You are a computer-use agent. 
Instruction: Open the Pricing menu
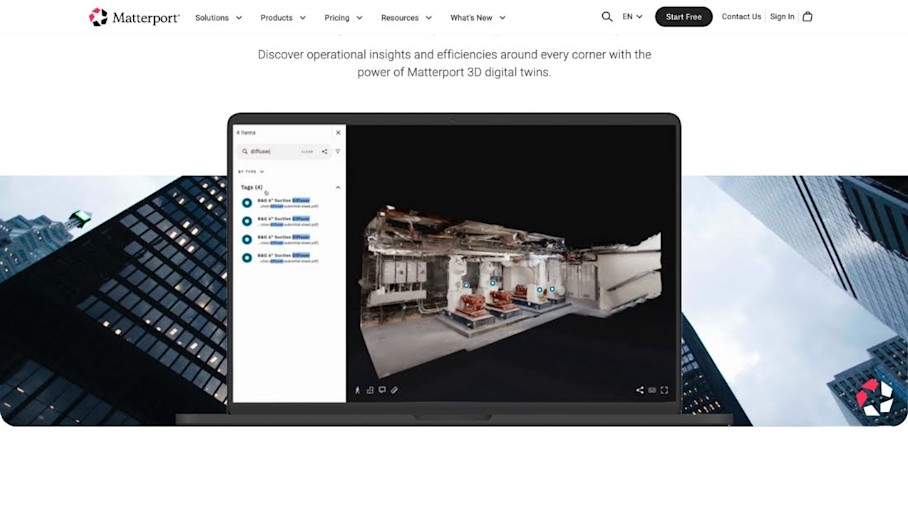(343, 18)
